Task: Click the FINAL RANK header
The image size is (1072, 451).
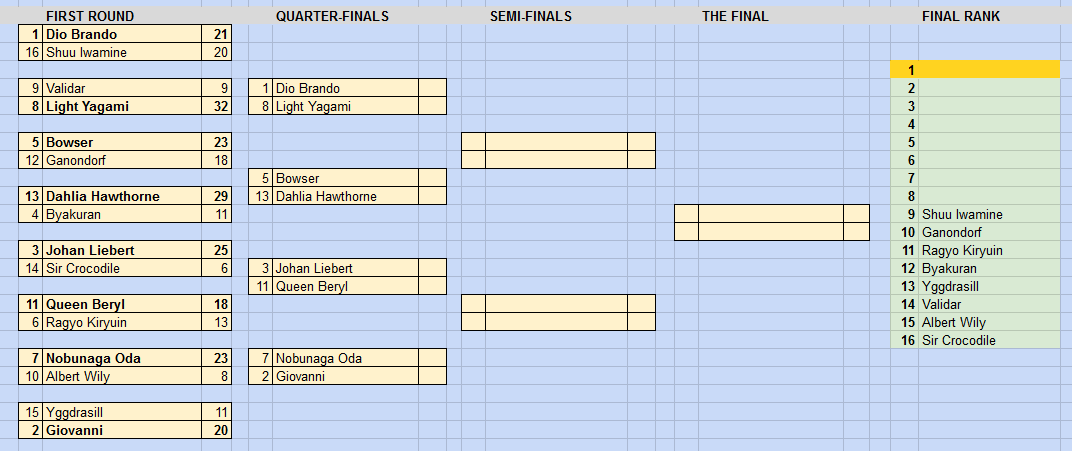Action: tap(961, 16)
